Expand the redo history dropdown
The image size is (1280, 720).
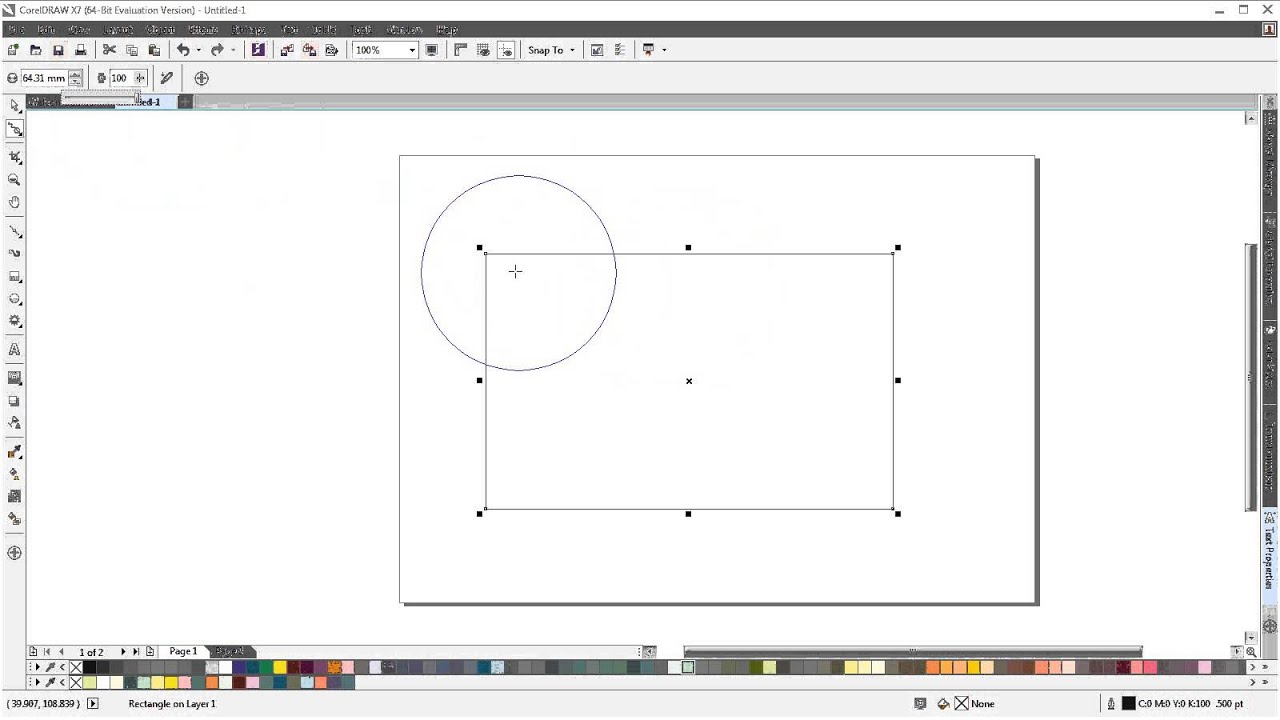[233, 50]
